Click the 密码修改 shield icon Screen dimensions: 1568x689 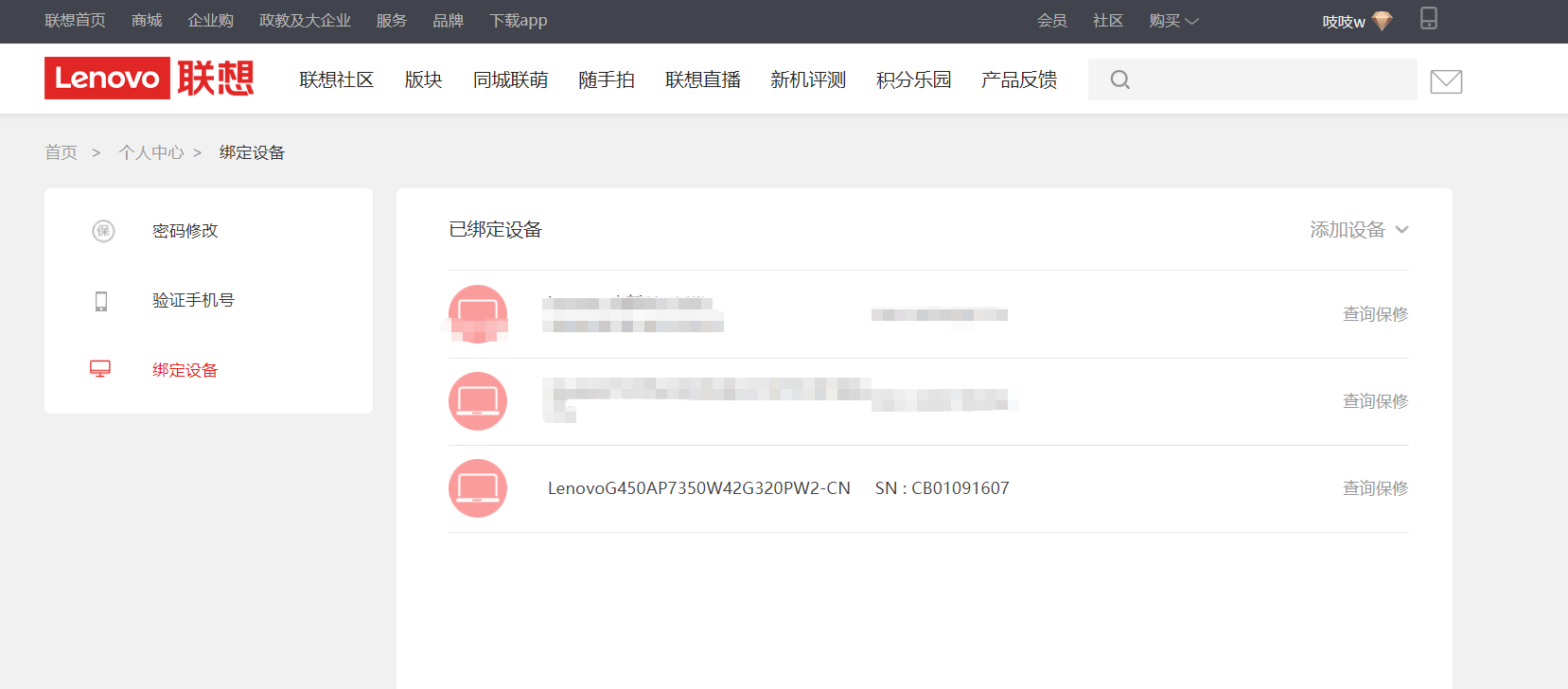[x=103, y=231]
